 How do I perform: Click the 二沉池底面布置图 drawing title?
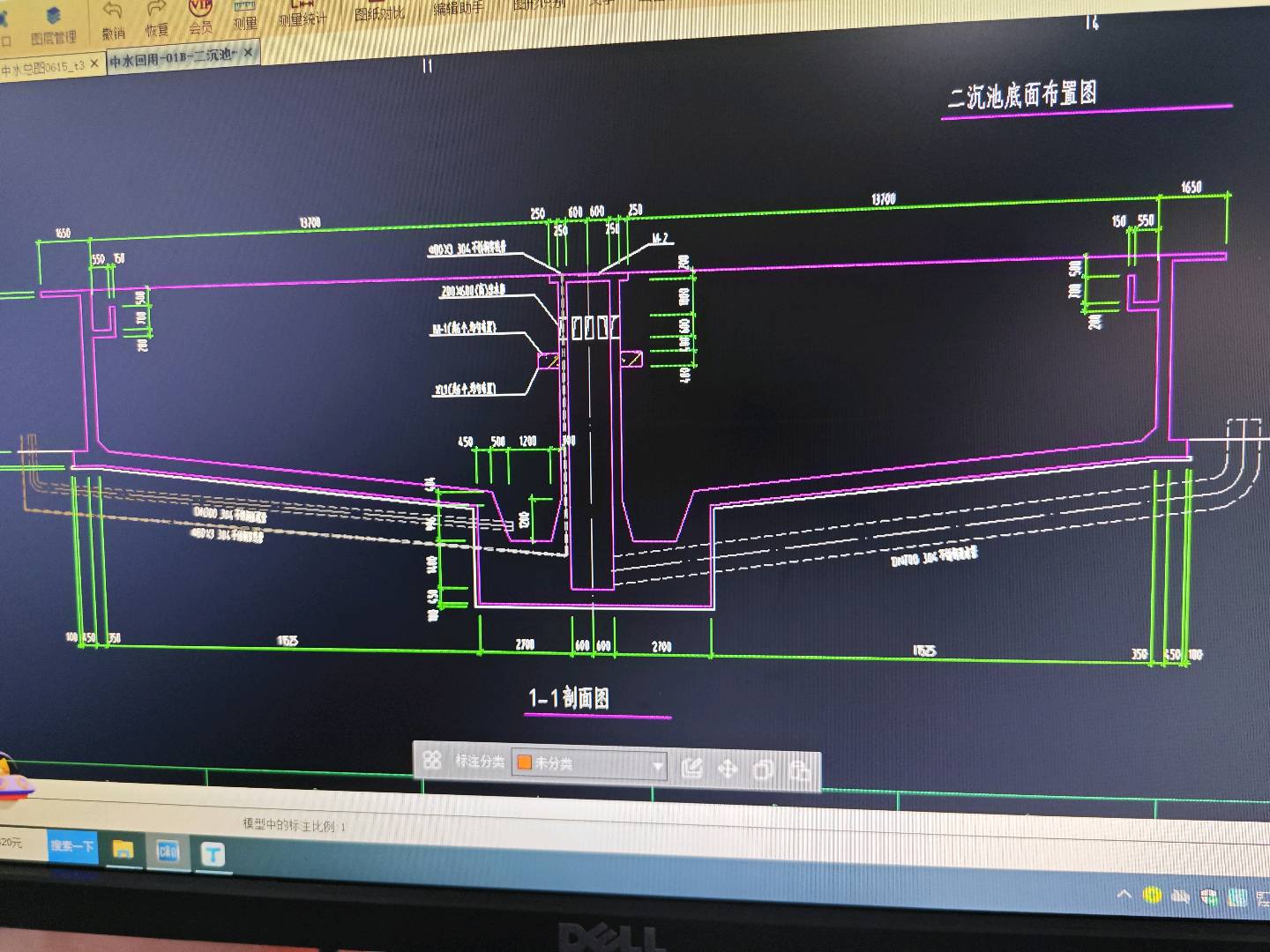pos(1022,94)
